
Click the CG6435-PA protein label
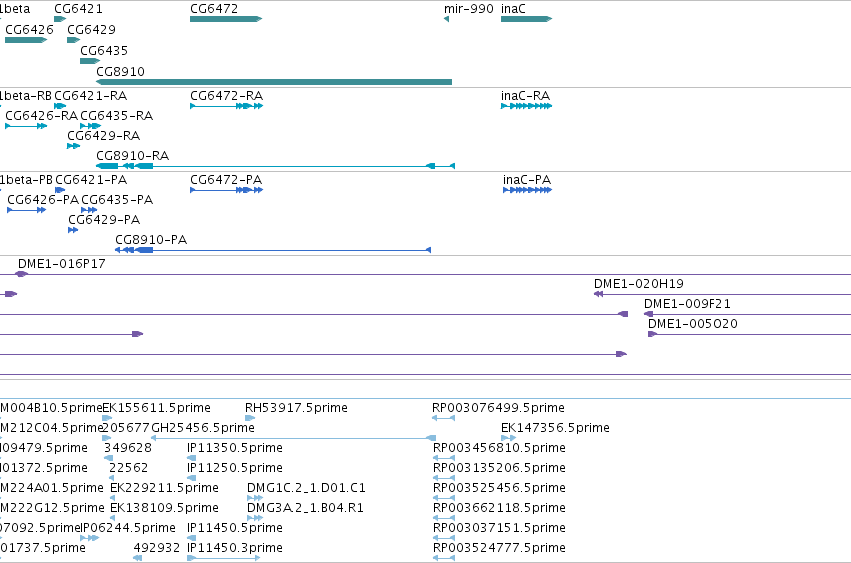click(x=117, y=200)
